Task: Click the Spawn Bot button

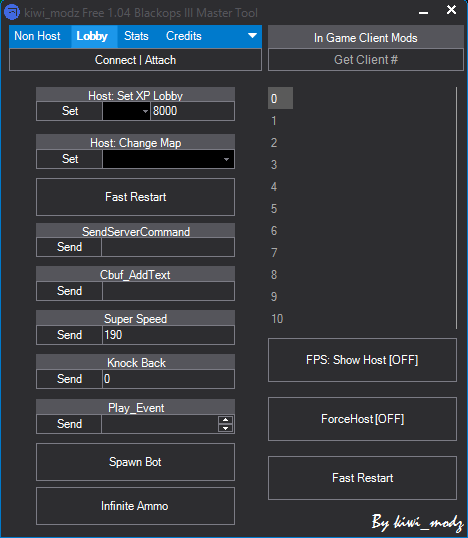Action: click(x=136, y=462)
